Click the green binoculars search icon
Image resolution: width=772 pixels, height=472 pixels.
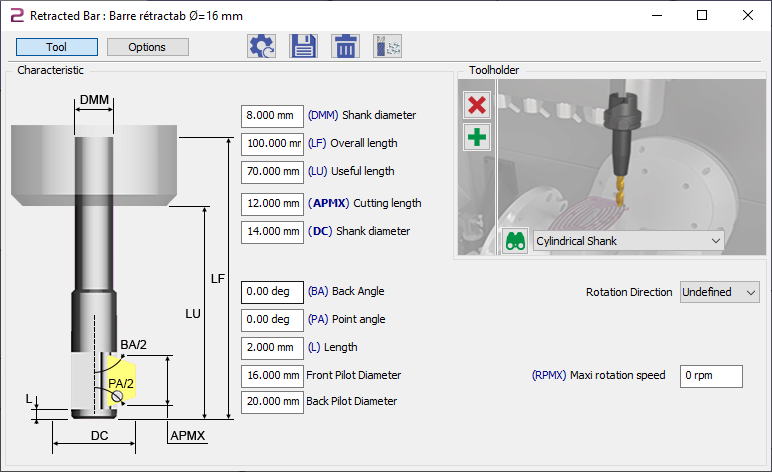click(x=515, y=241)
